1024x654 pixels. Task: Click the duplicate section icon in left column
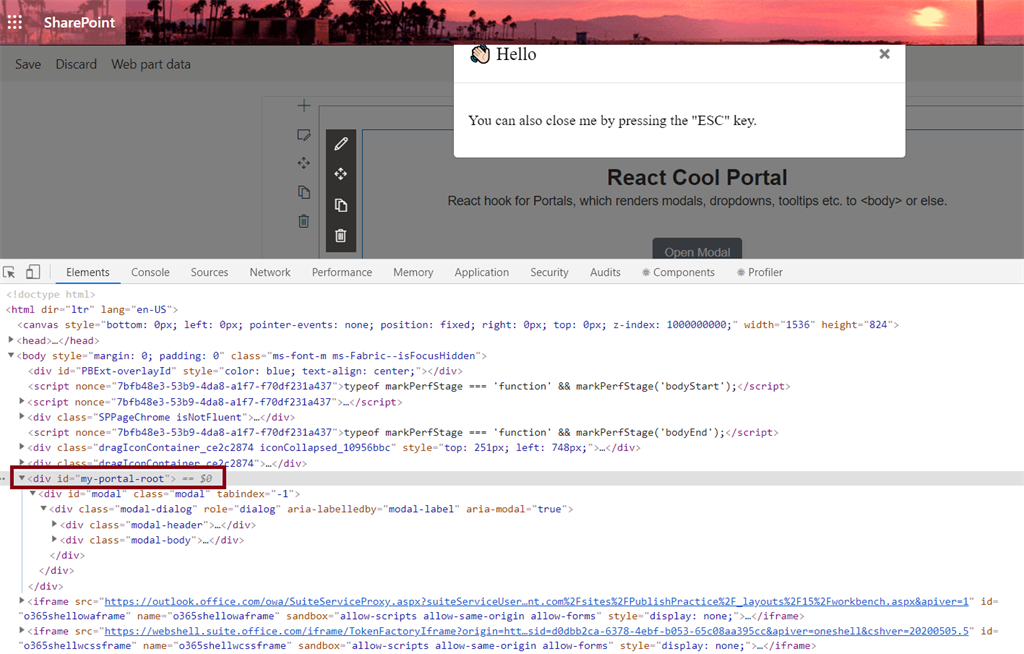(304, 192)
